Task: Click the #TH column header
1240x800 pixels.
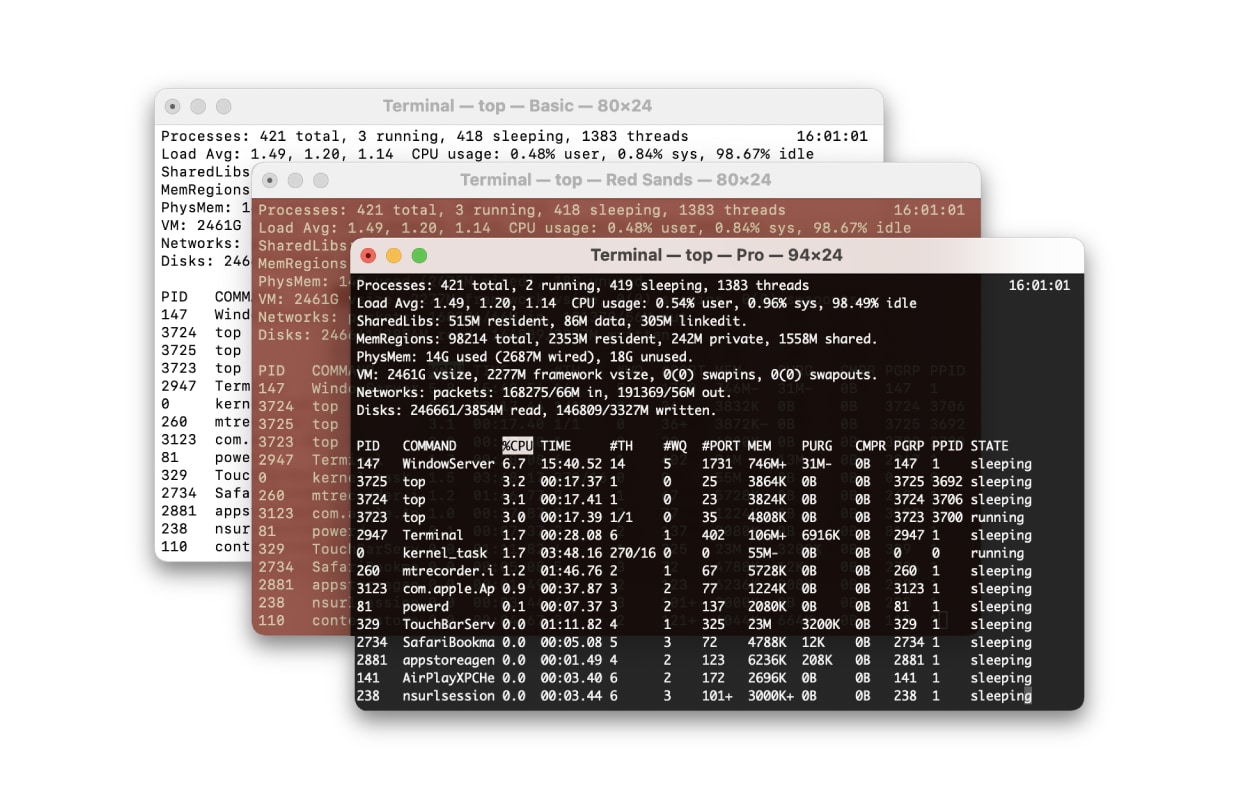Action: [620, 446]
